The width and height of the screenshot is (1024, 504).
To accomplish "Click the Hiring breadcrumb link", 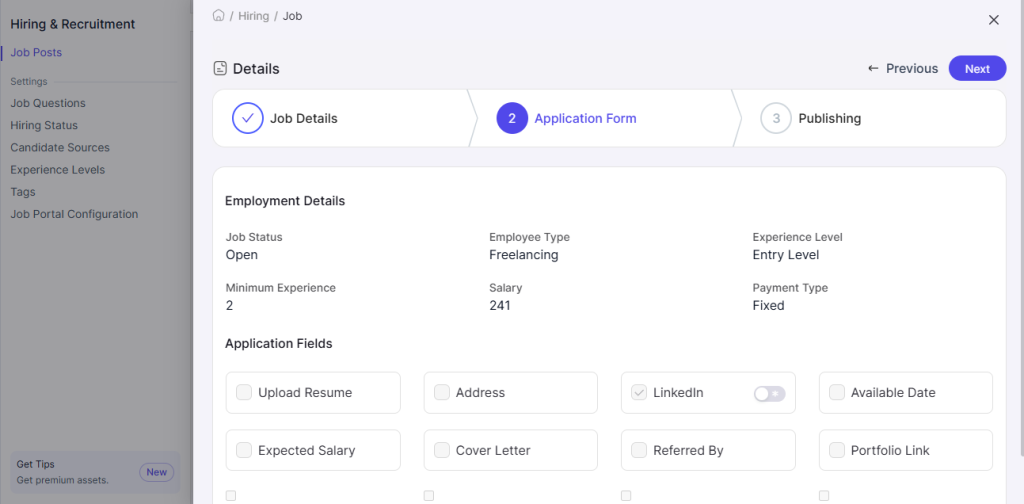I will [254, 17].
